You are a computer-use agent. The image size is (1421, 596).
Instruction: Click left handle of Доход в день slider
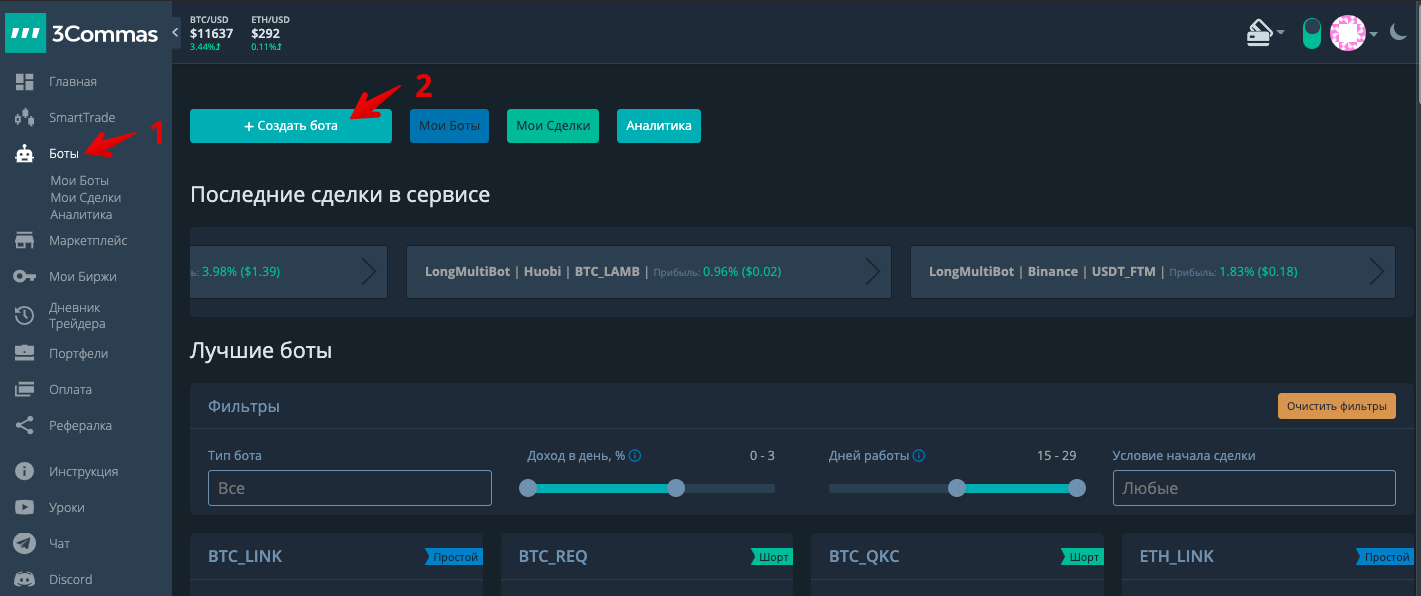528,488
